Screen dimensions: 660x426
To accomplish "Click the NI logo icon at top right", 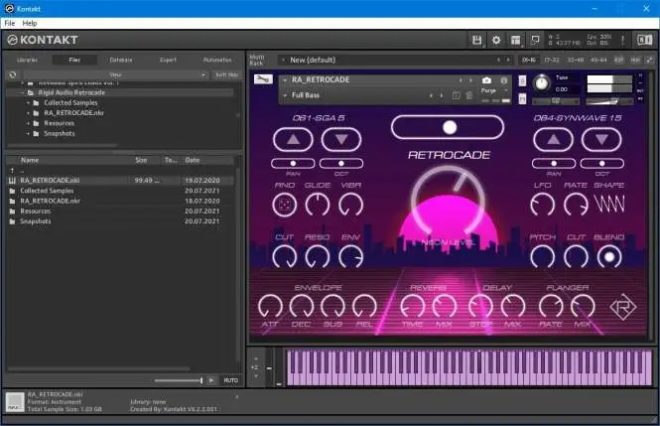I will [644, 40].
